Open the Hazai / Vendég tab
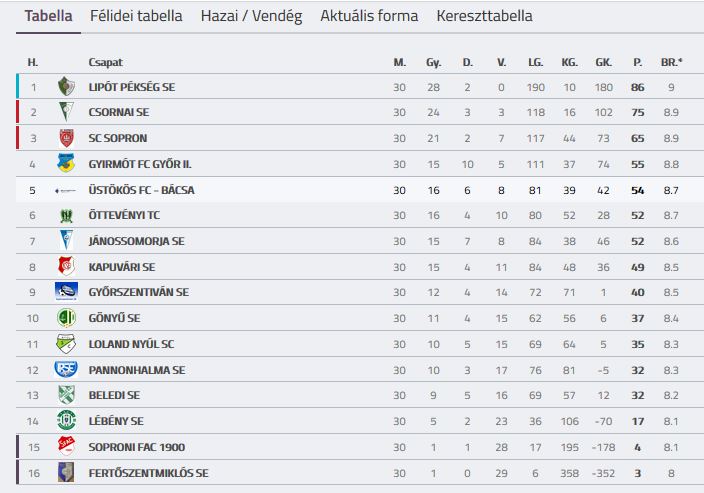The height and width of the screenshot is (493, 704). 251,16
